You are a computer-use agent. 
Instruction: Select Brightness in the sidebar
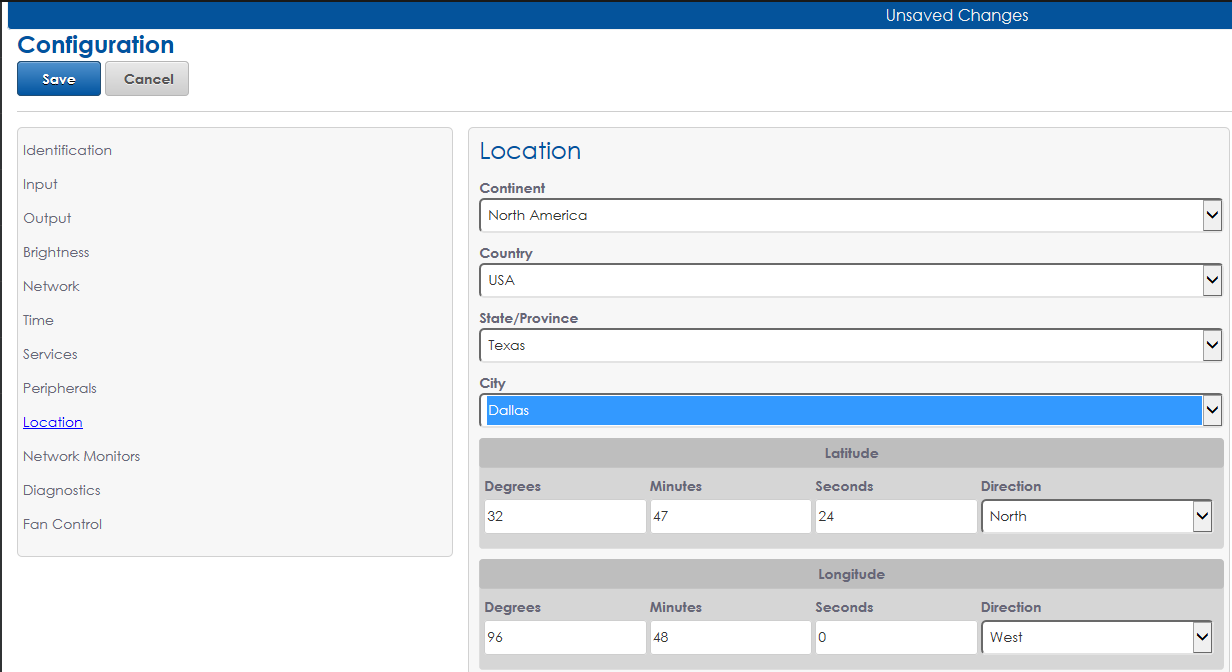click(x=56, y=252)
